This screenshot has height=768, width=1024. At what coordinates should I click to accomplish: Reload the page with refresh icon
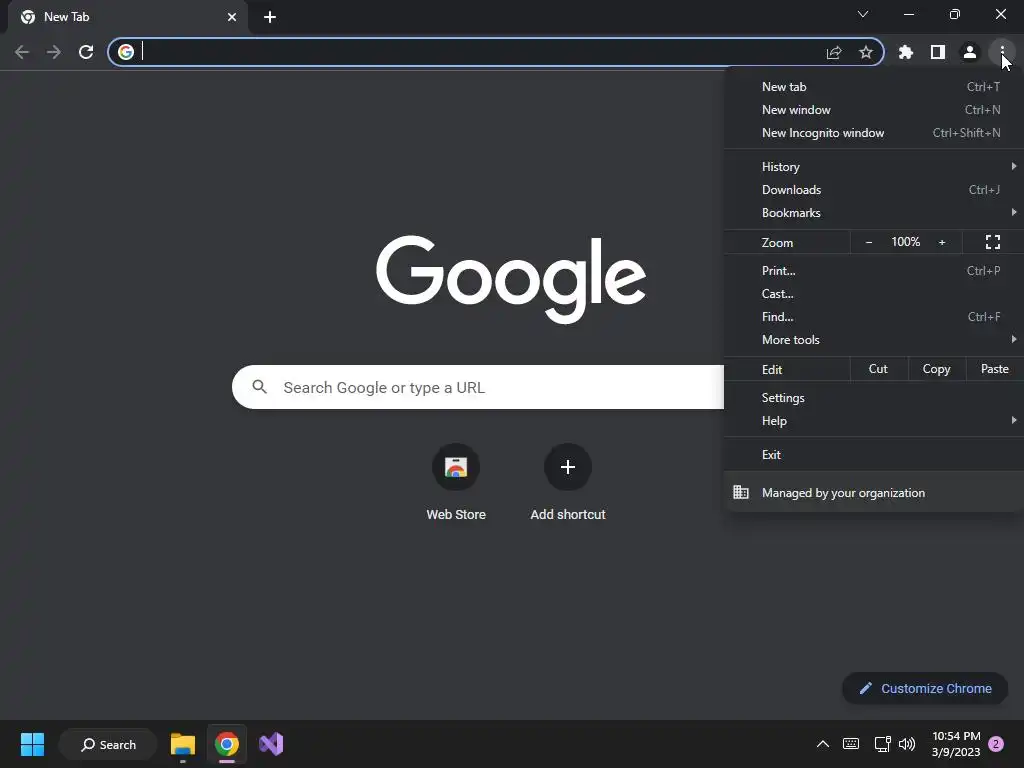[86, 52]
